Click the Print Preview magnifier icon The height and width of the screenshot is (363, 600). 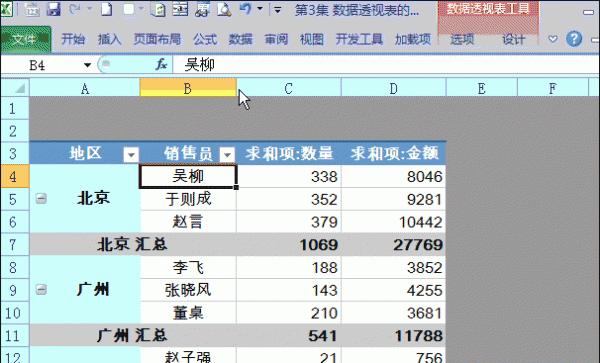coord(224,9)
